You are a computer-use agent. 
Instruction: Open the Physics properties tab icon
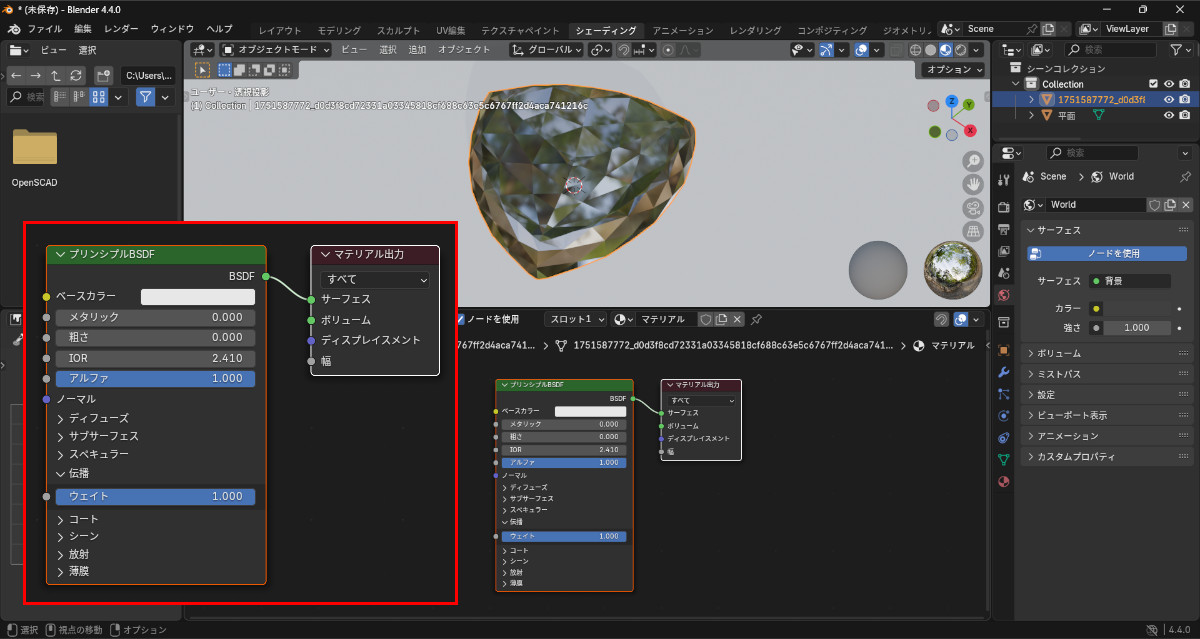click(x=1004, y=416)
